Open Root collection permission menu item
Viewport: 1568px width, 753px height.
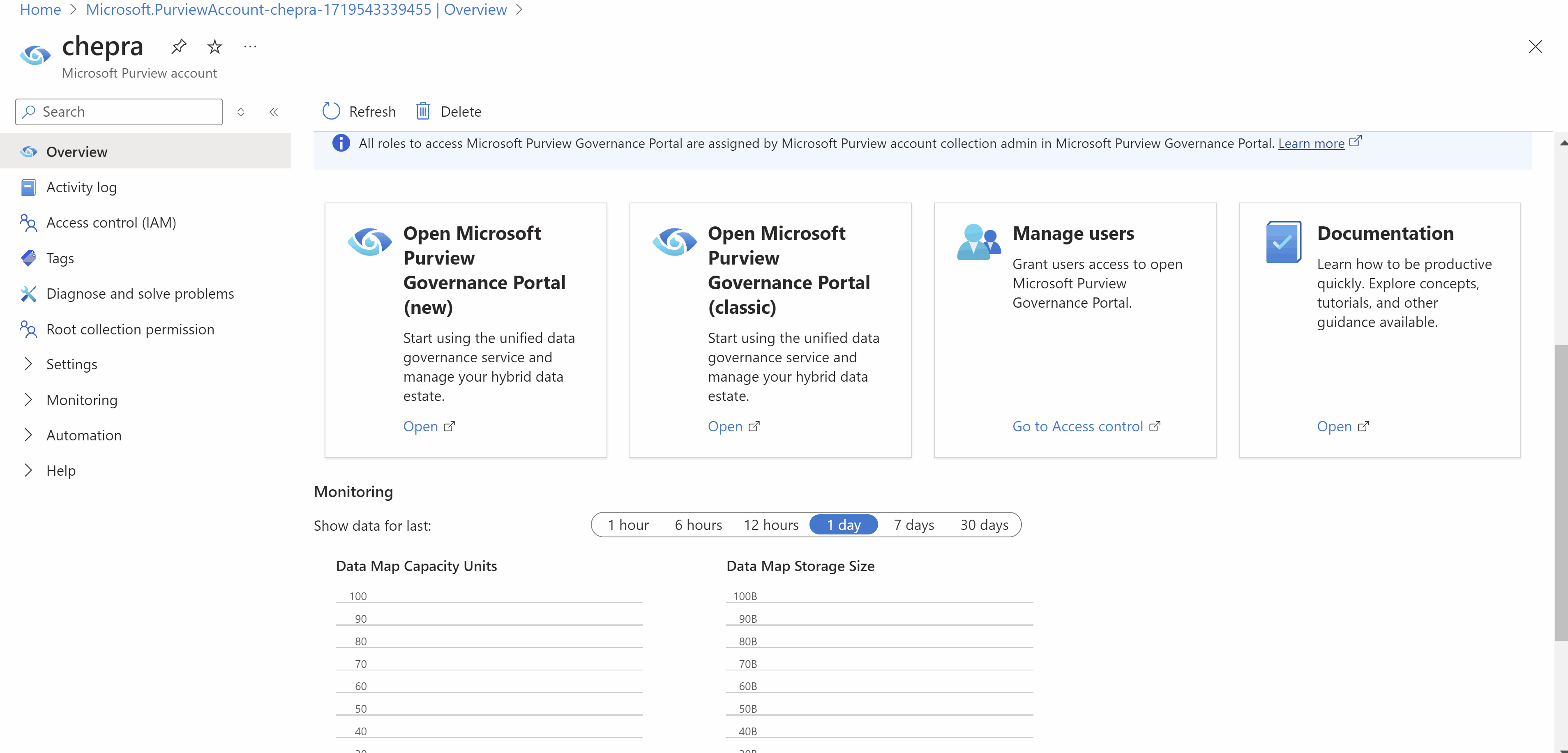(x=145, y=329)
